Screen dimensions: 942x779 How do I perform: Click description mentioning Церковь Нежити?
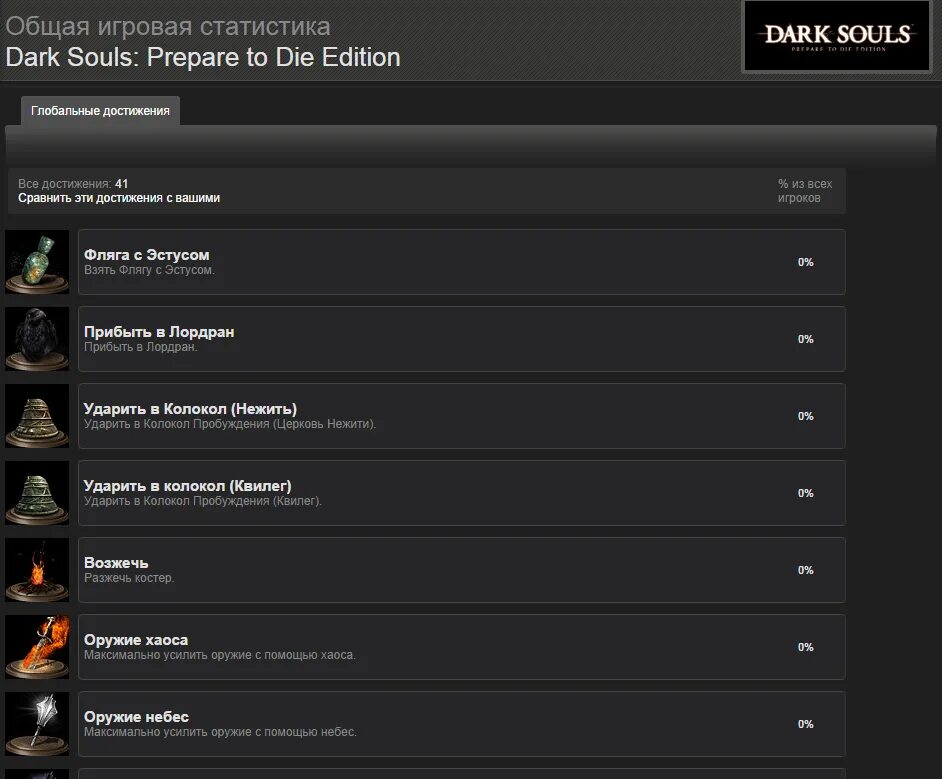(x=230, y=424)
